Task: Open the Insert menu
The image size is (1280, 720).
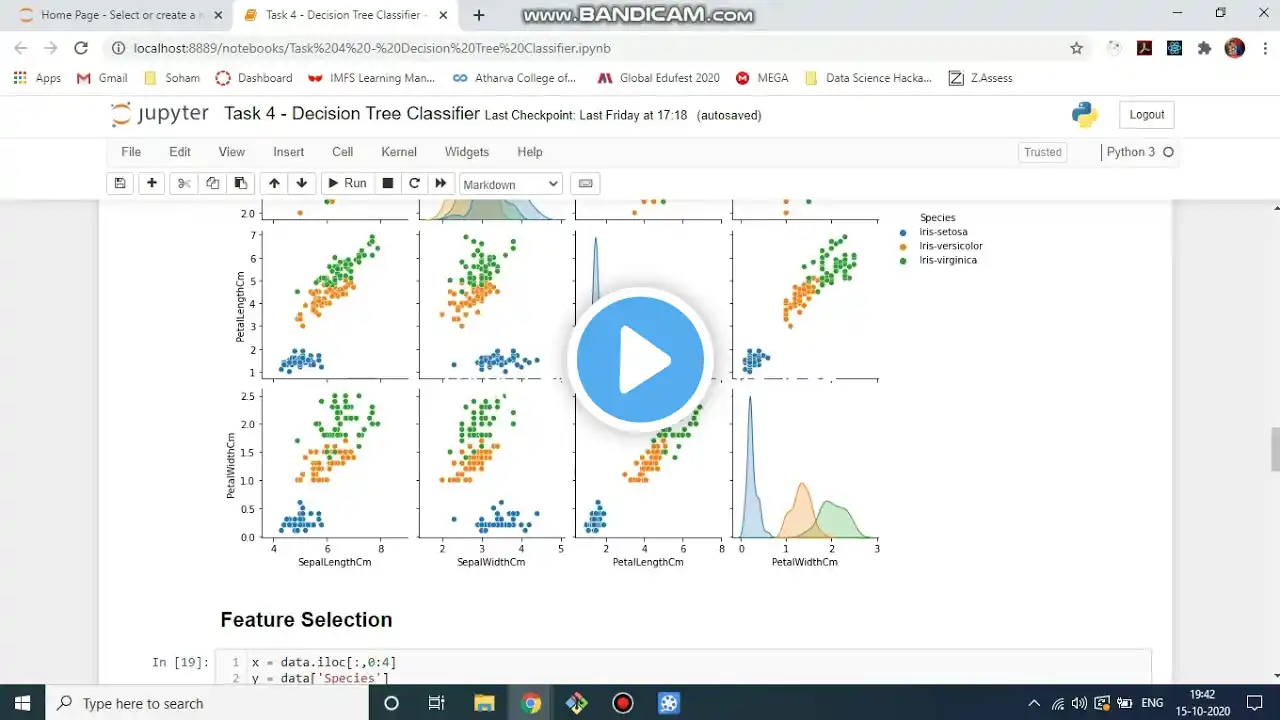Action: (289, 152)
